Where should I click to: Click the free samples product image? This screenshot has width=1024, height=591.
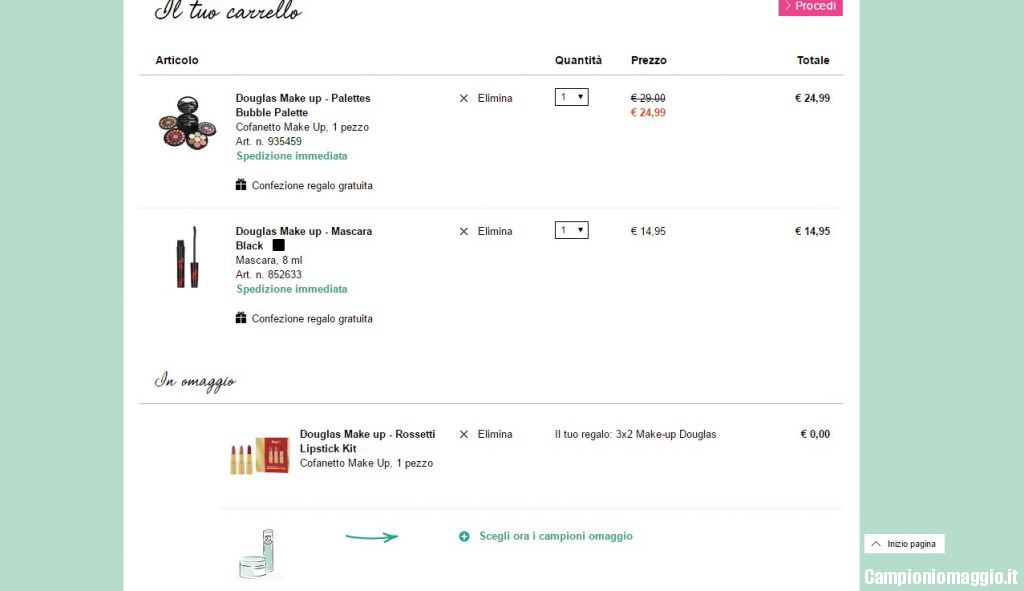(x=256, y=554)
